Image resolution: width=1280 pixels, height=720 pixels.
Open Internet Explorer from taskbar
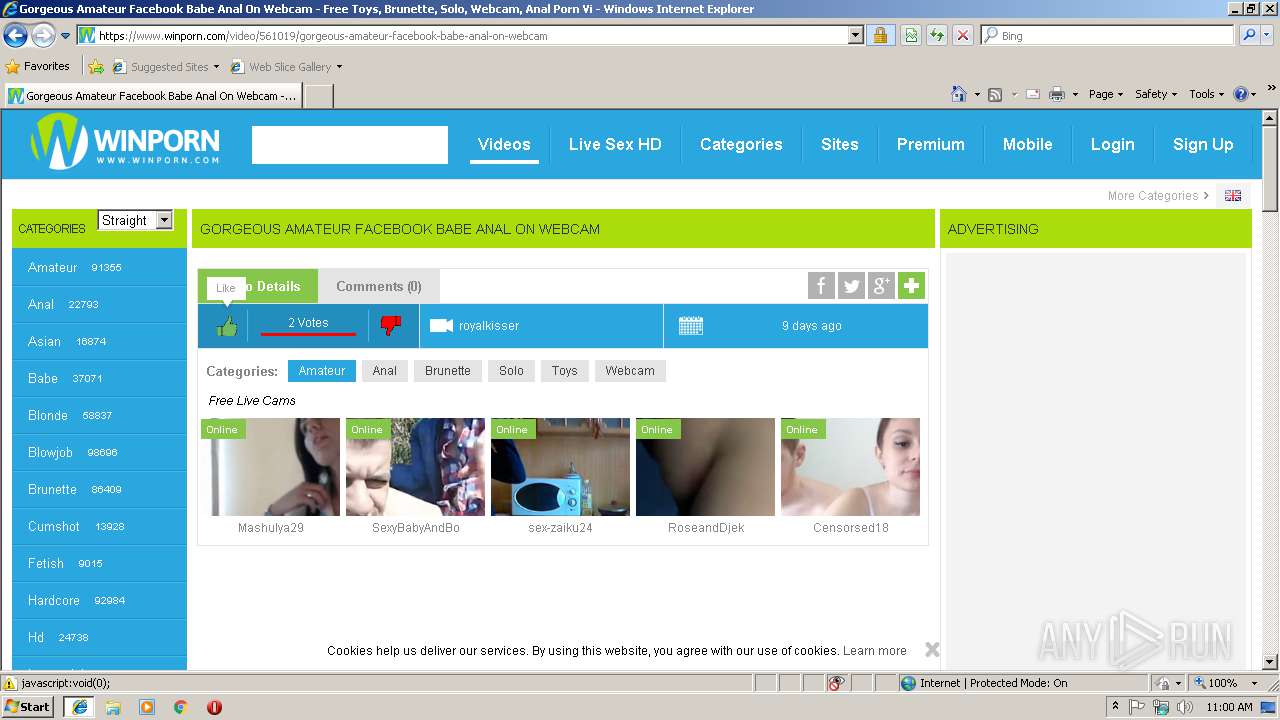click(79, 707)
